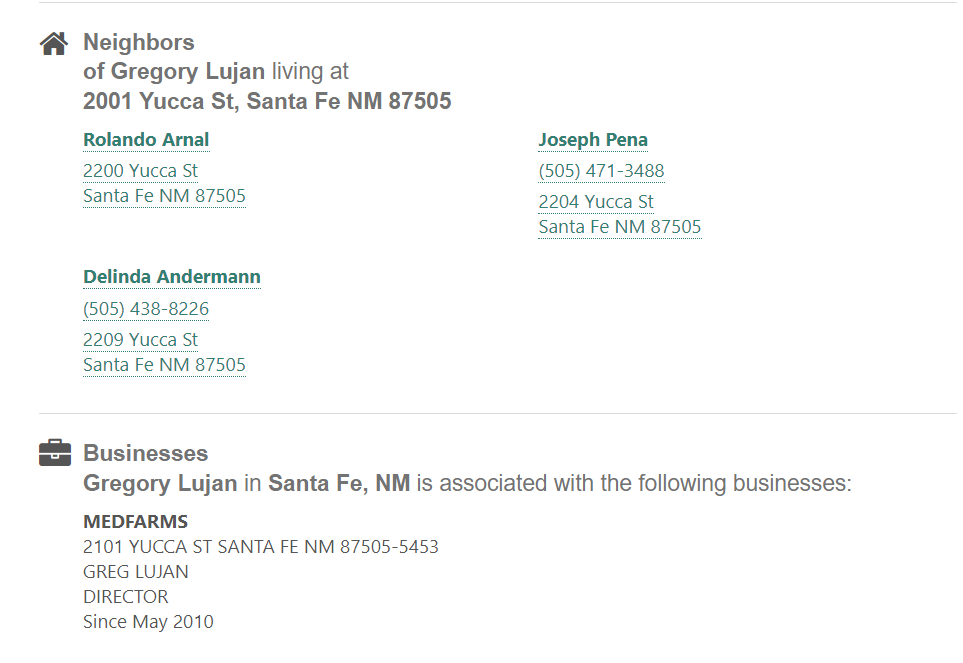Open the 2204 Yucca St address link
The image size is (963, 663).
596,202
